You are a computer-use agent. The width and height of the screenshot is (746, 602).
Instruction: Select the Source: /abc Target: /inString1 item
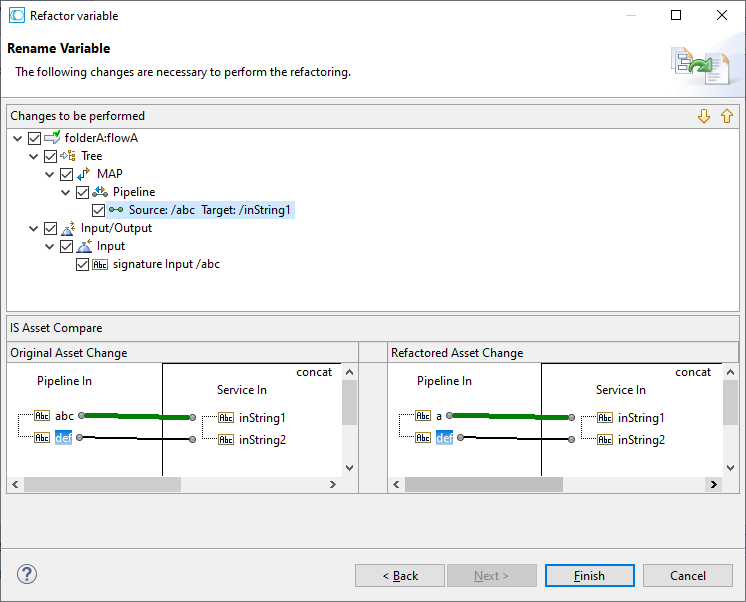pos(212,210)
